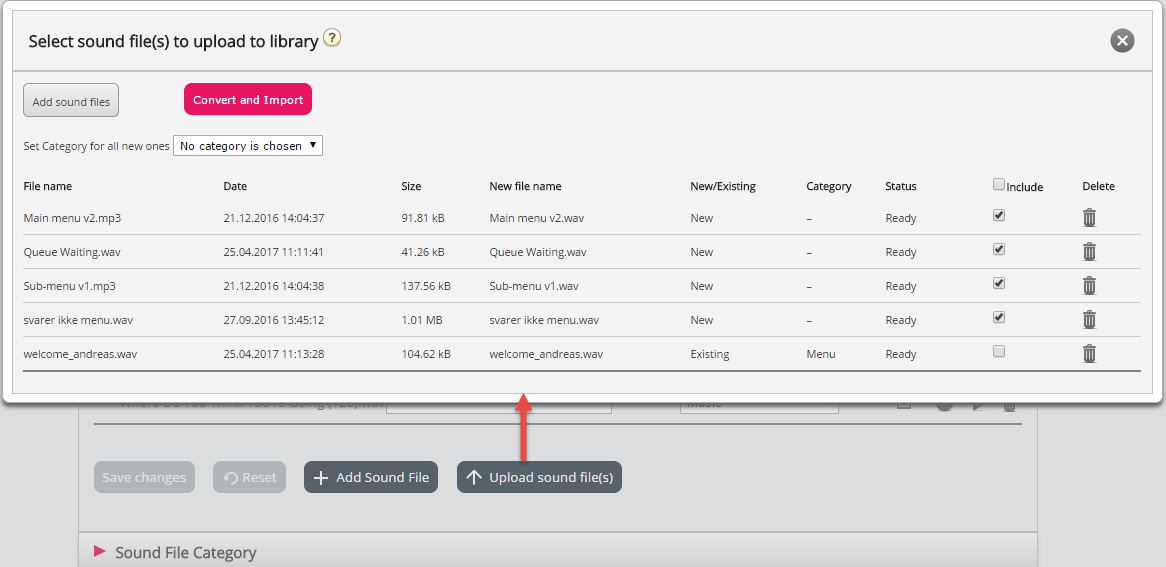Delete the Main menu v2.mp3 file
The image size is (1166, 567).
coord(1089,218)
